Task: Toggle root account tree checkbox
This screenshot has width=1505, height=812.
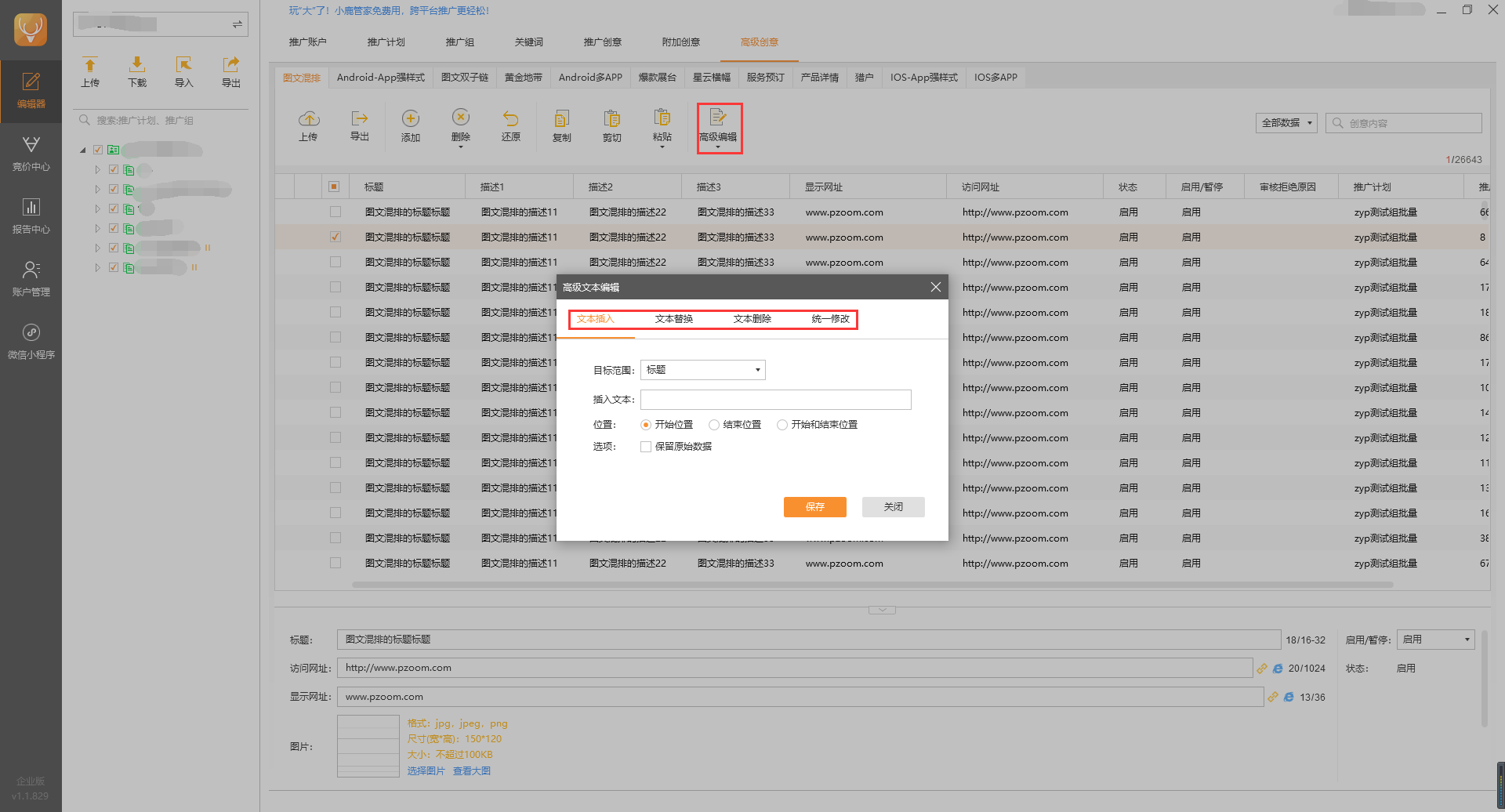Action: tap(98, 150)
